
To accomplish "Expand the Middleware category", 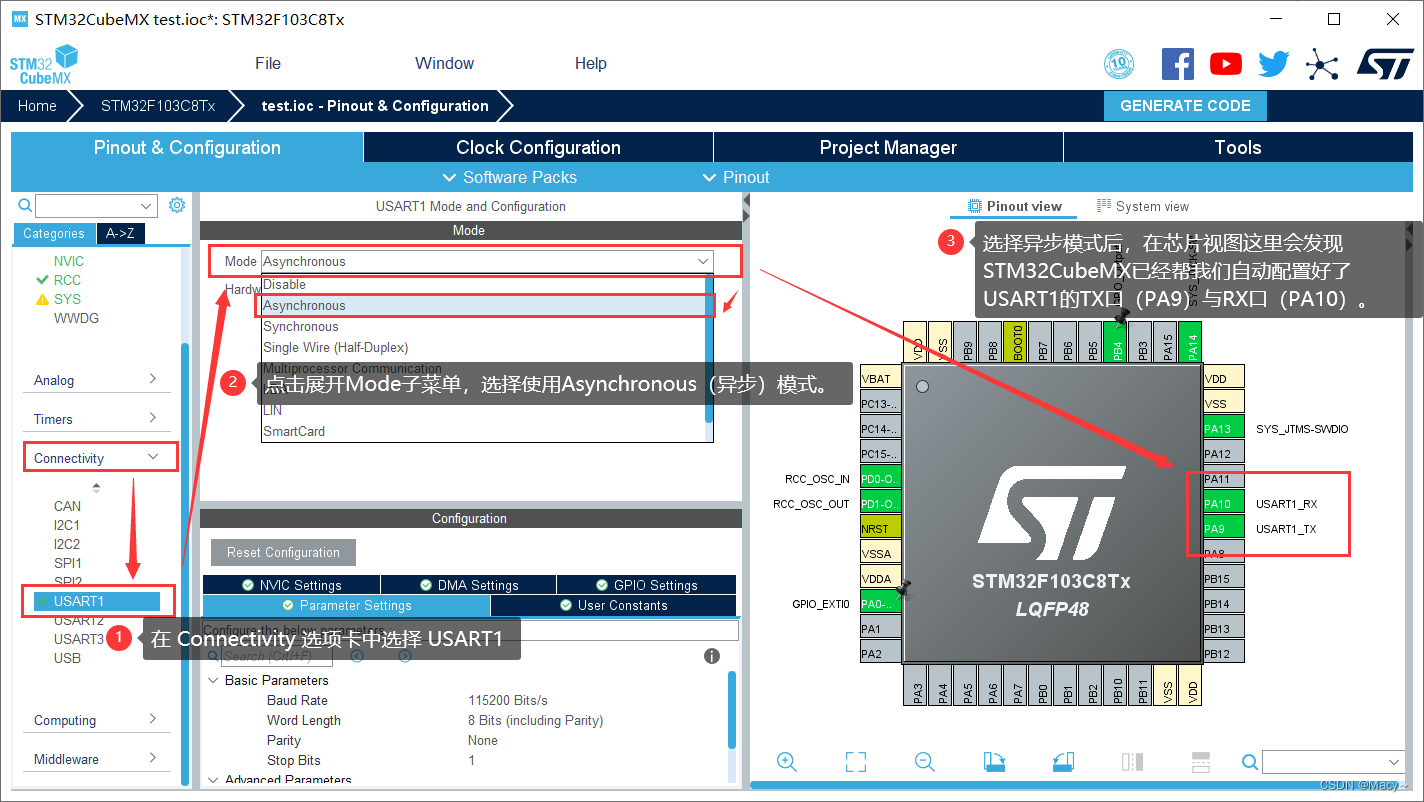I will pos(96,759).
